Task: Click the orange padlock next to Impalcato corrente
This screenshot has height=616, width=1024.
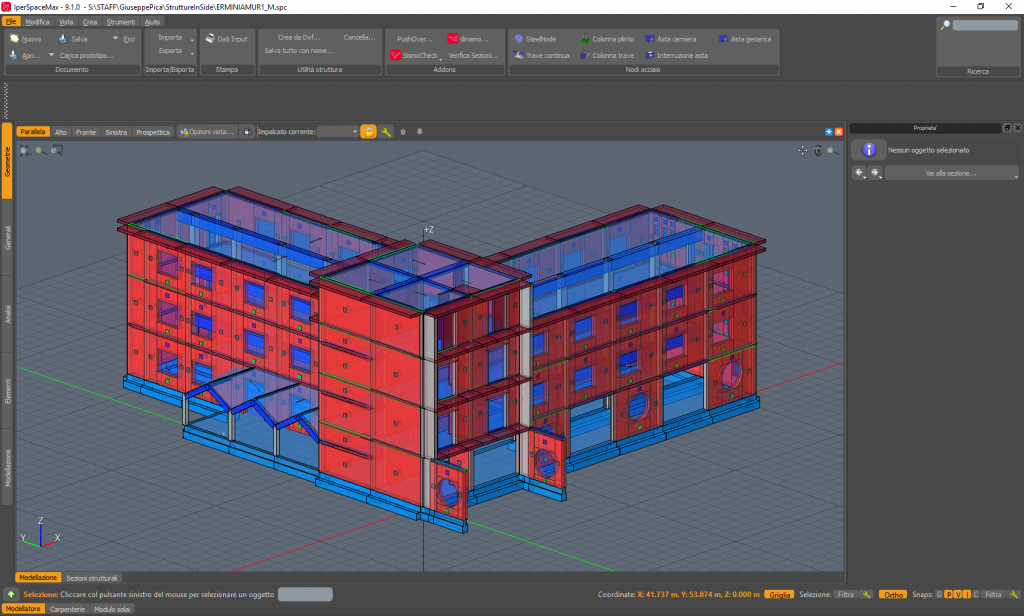Action: pyautogui.click(x=368, y=131)
